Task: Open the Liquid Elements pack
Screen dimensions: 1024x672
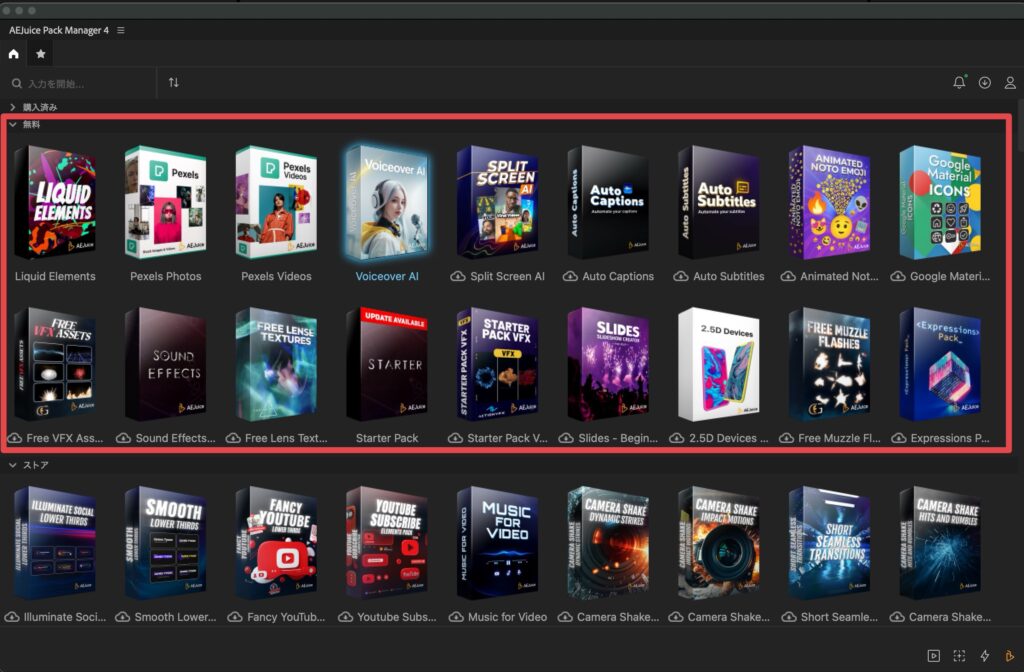Action: click(55, 202)
